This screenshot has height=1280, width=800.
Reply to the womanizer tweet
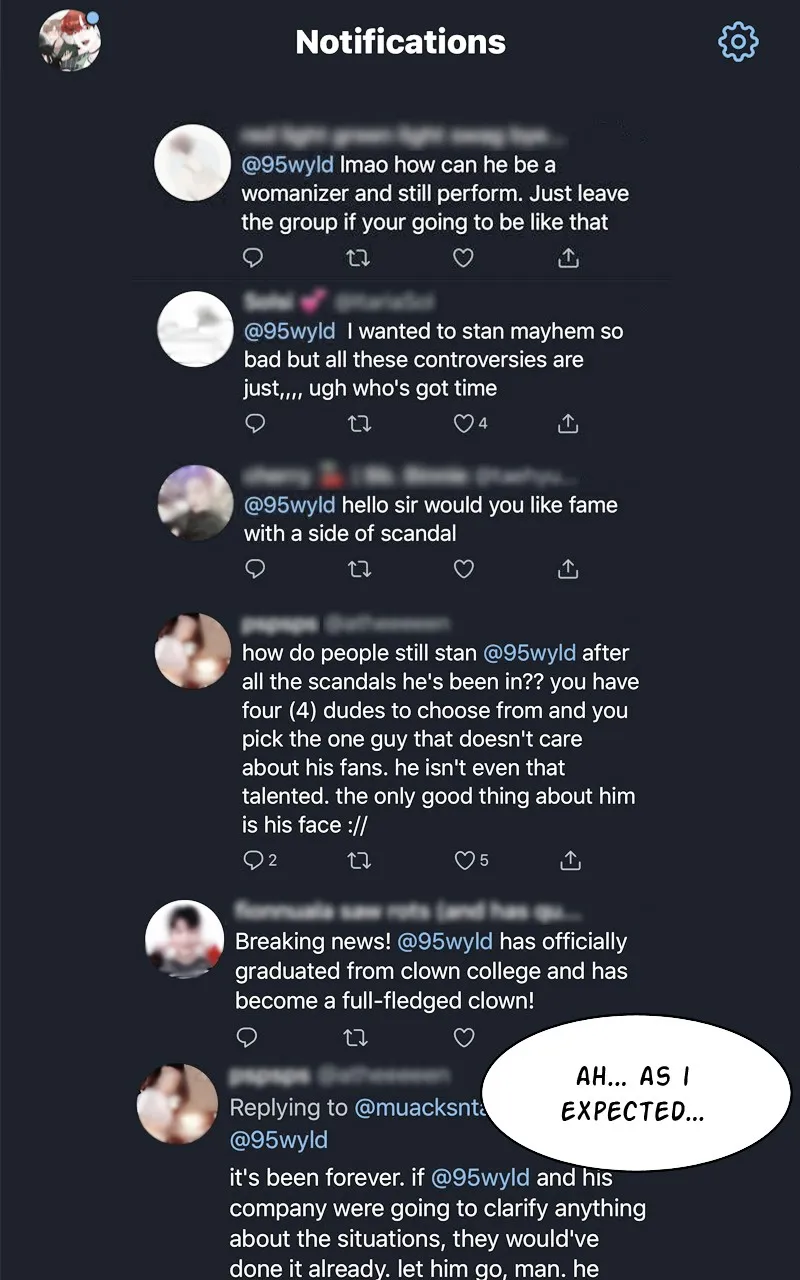click(254, 258)
